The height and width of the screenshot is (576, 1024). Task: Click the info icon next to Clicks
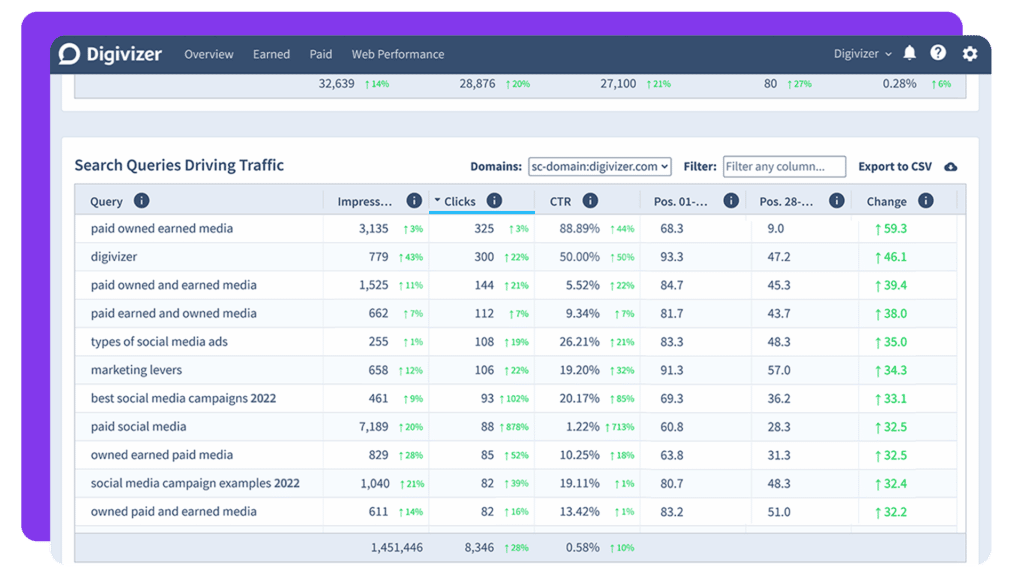pyautogui.click(x=494, y=201)
